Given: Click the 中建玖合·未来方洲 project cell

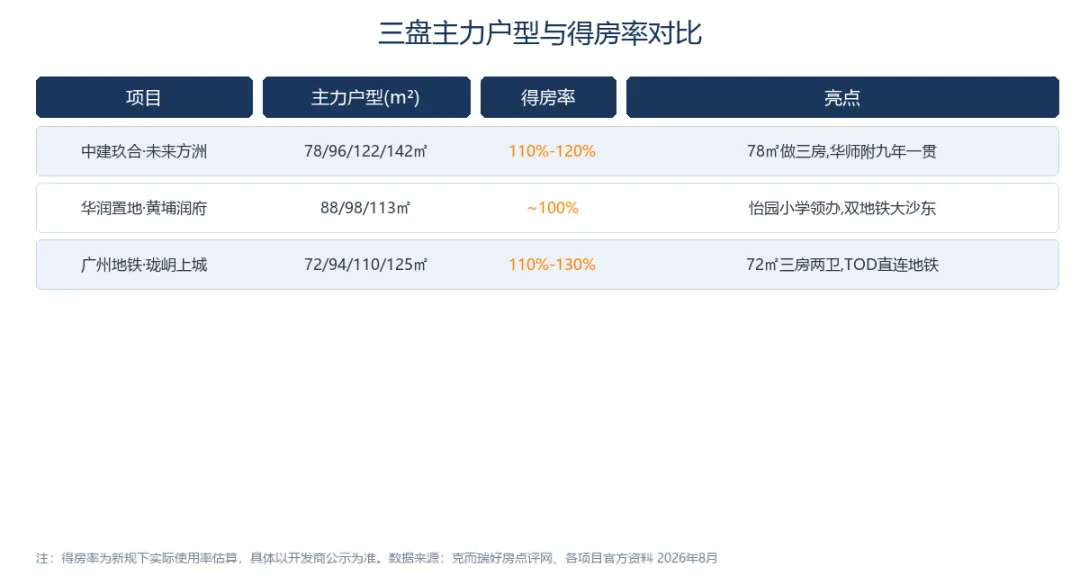Looking at the screenshot, I should pos(144,152).
